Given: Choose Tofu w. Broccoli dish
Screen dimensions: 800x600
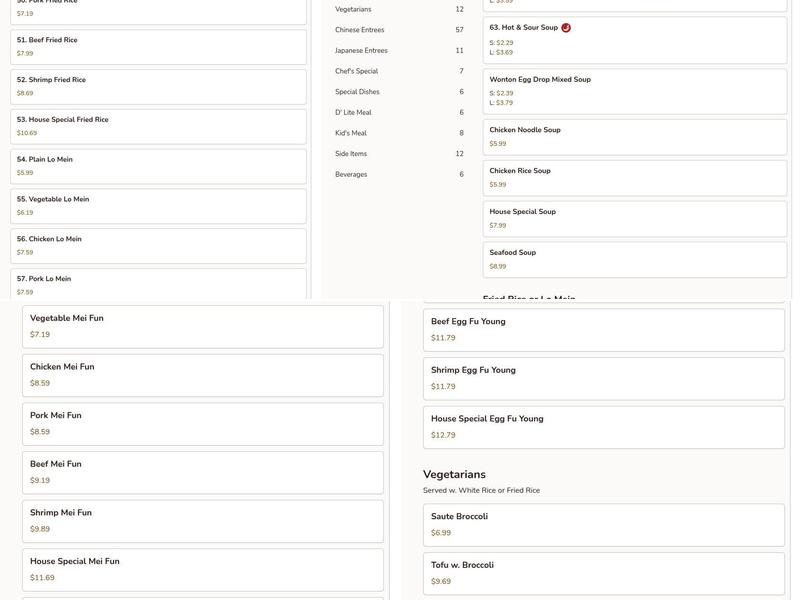Looking at the screenshot, I should [603, 573].
